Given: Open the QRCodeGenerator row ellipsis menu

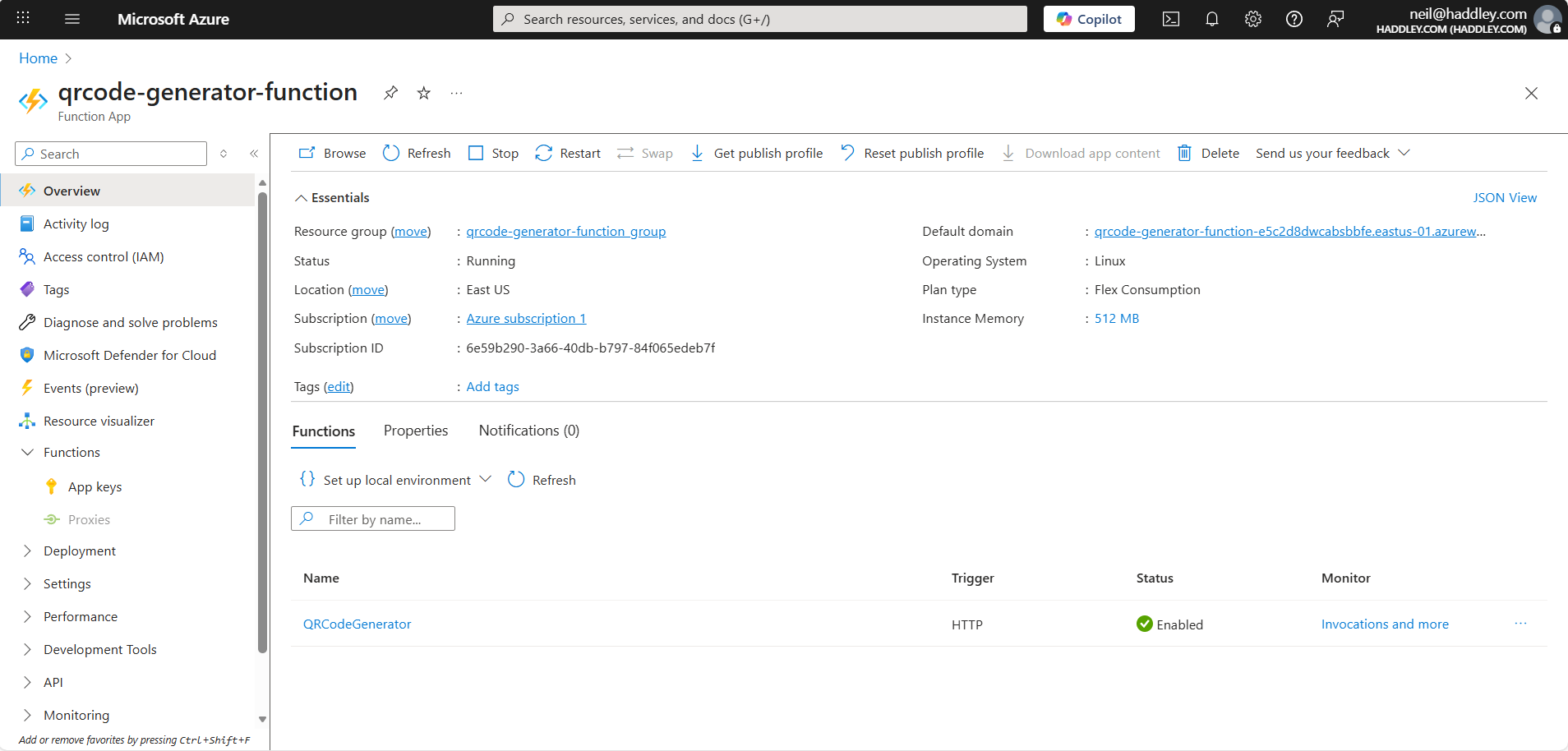Looking at the screenshot, I should (1520, 624).
